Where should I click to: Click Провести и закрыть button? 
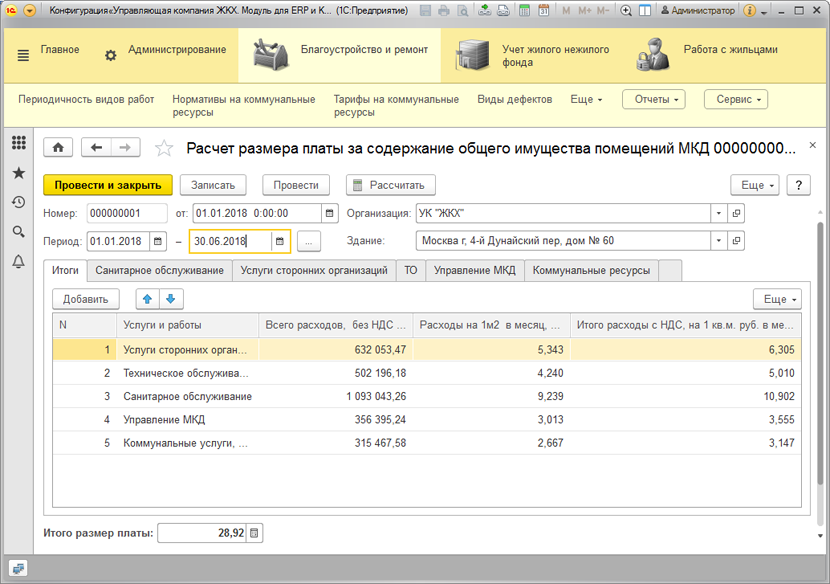108,185
